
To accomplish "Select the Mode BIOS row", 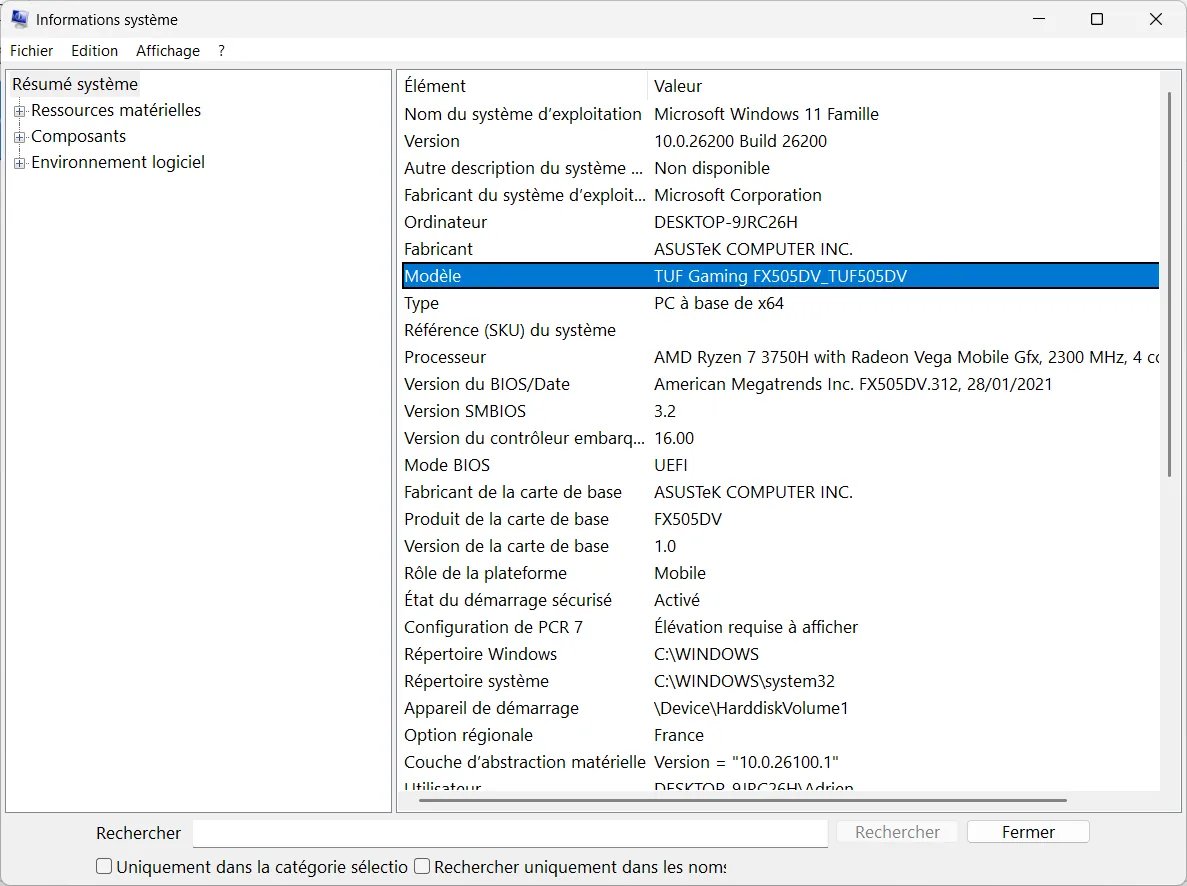I will 780,466.
